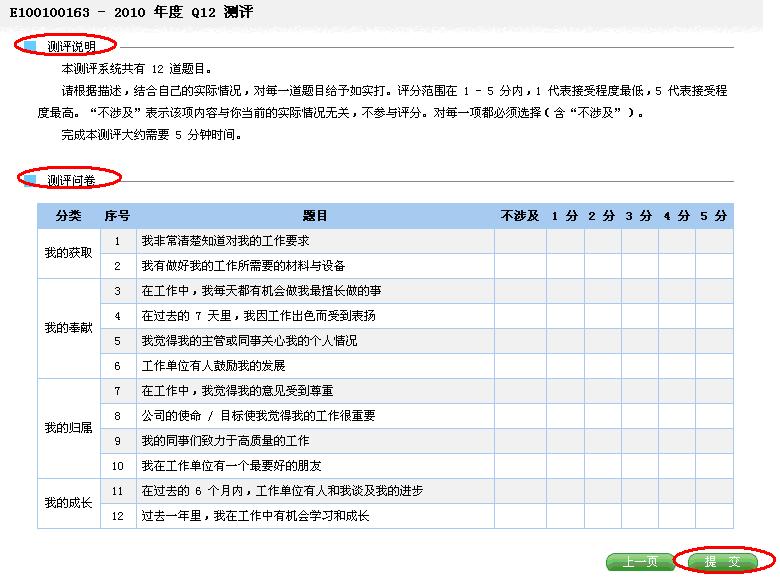Viewport: 780px width, 578px height.
Task: Click the 题目 column header
Action: point(315,216)
